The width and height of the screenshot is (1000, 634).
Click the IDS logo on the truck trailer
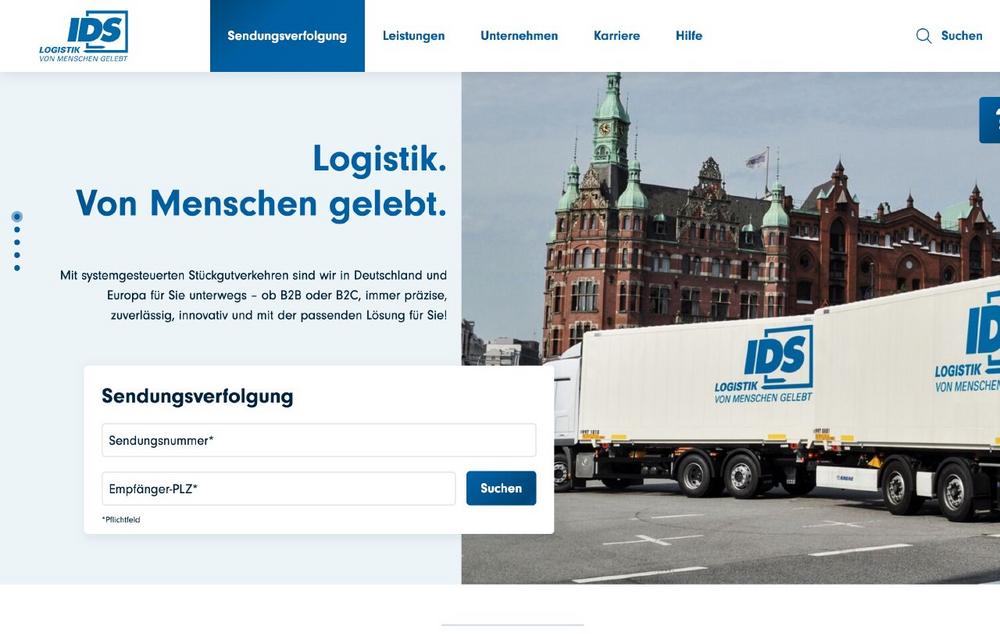pos(764,365)
